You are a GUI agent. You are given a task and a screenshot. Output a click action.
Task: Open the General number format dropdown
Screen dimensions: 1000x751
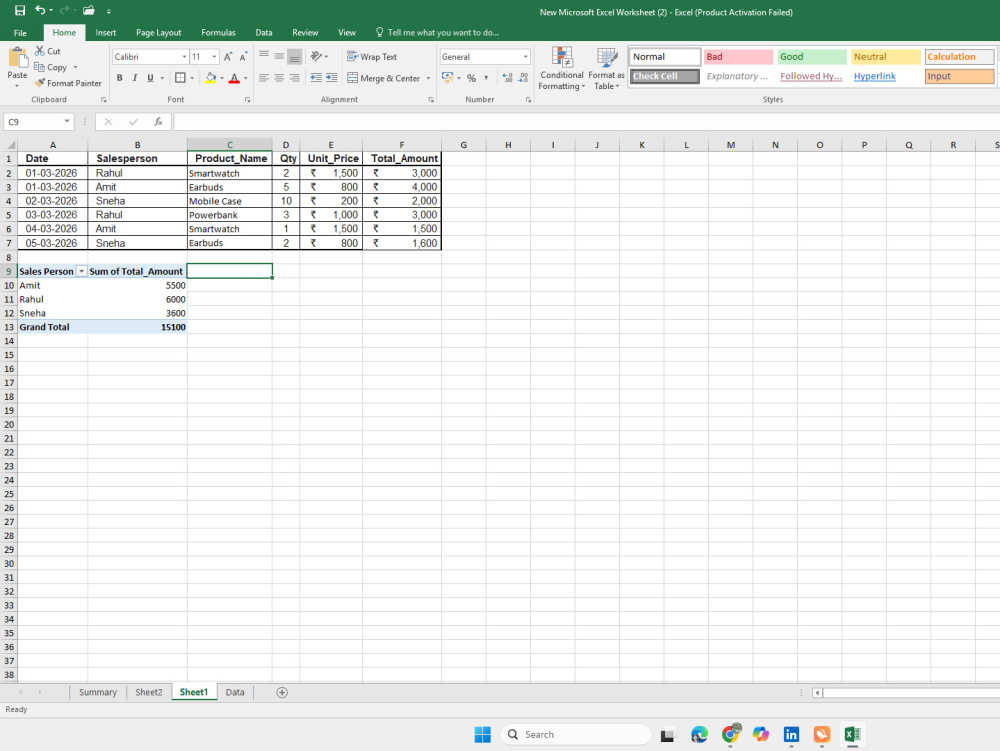(526, 57)
